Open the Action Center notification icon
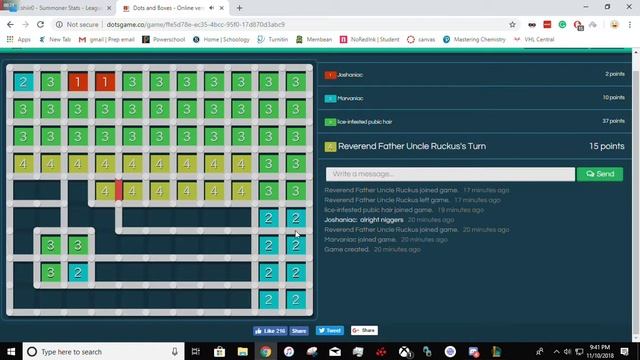The image size is (640, 360). pos(624,351)
